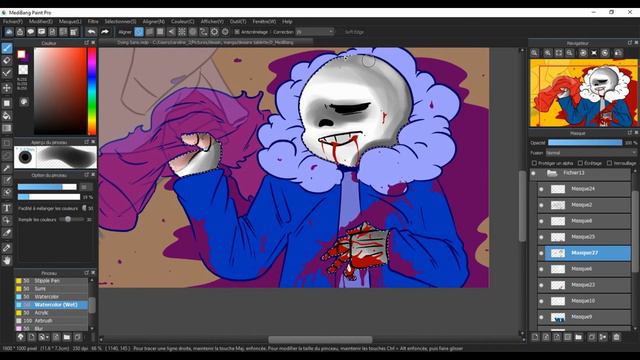Screen dimensions: 640x360
Task: Select the Masque23 layer
Action: 584,285
